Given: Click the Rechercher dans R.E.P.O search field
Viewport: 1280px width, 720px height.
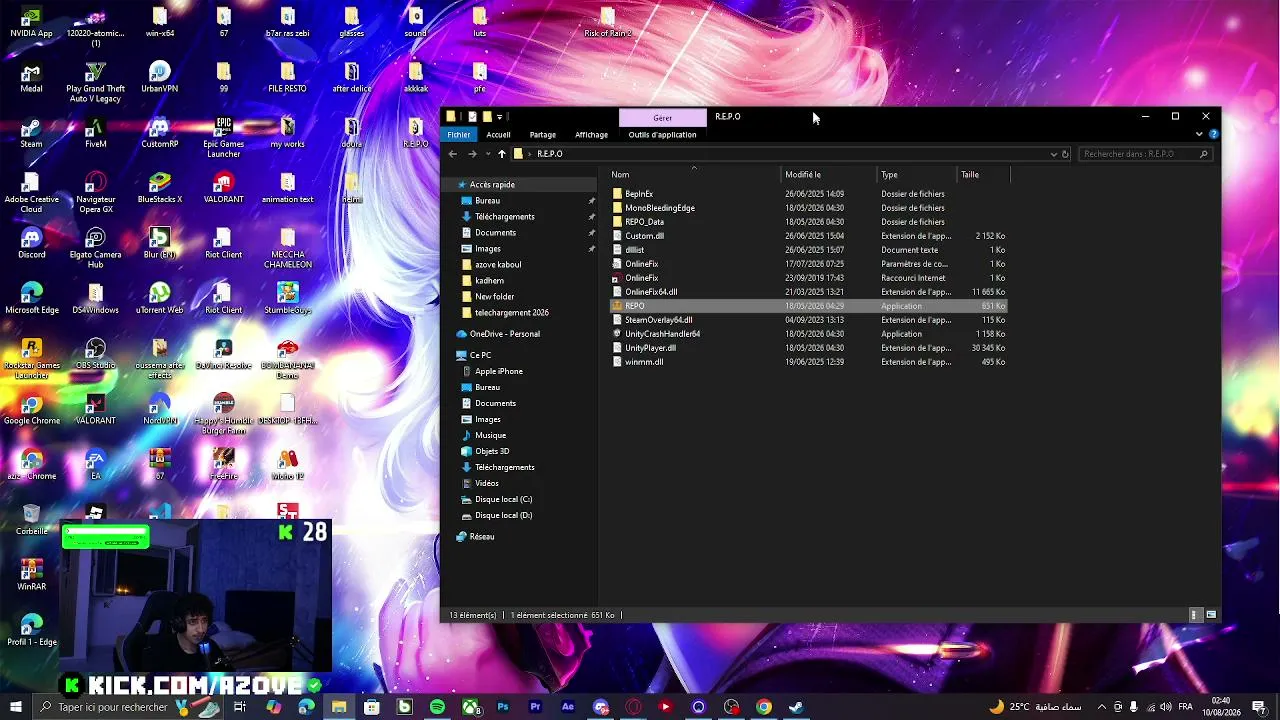Looking at the screenshot, I should pyautogui.click(x=1145, y=154).
